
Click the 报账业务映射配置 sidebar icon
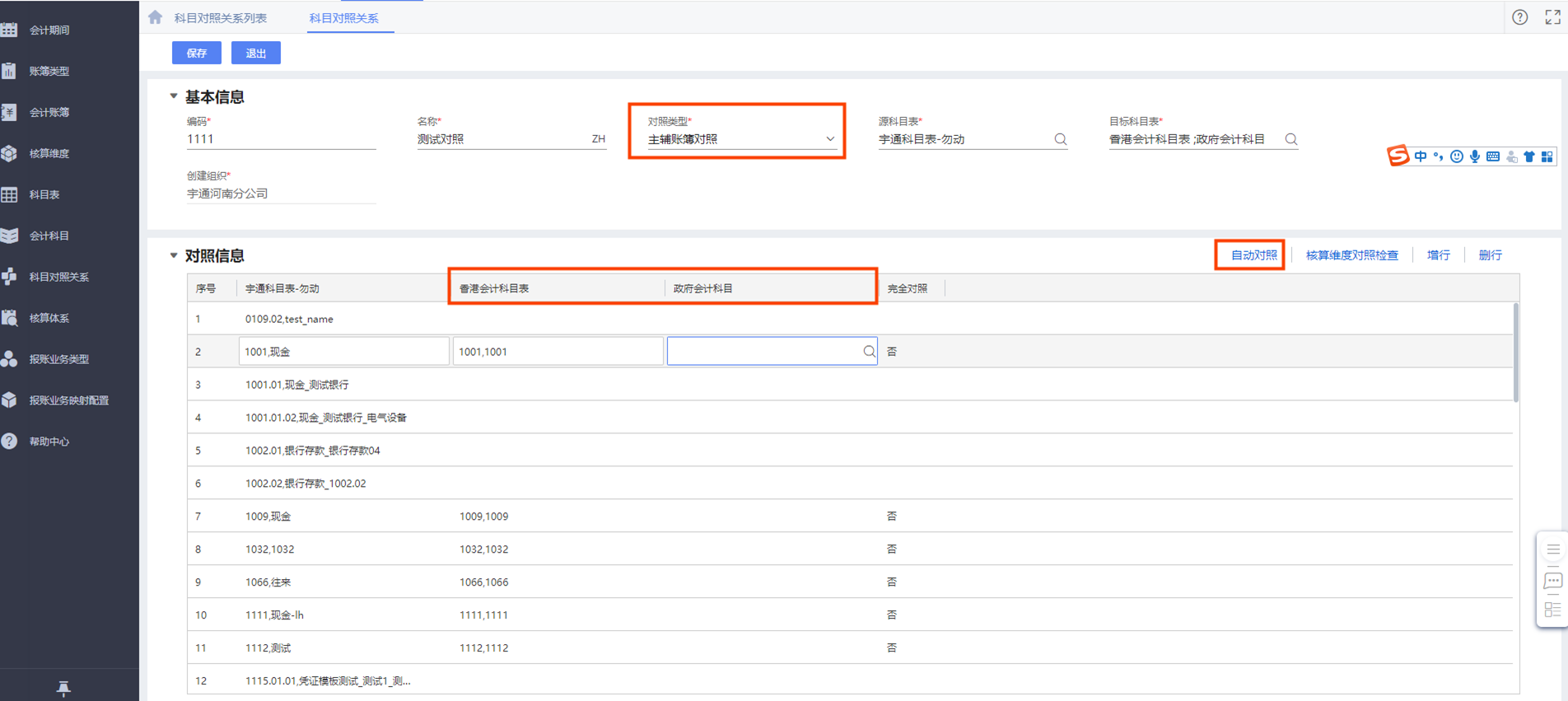[9, 400]
